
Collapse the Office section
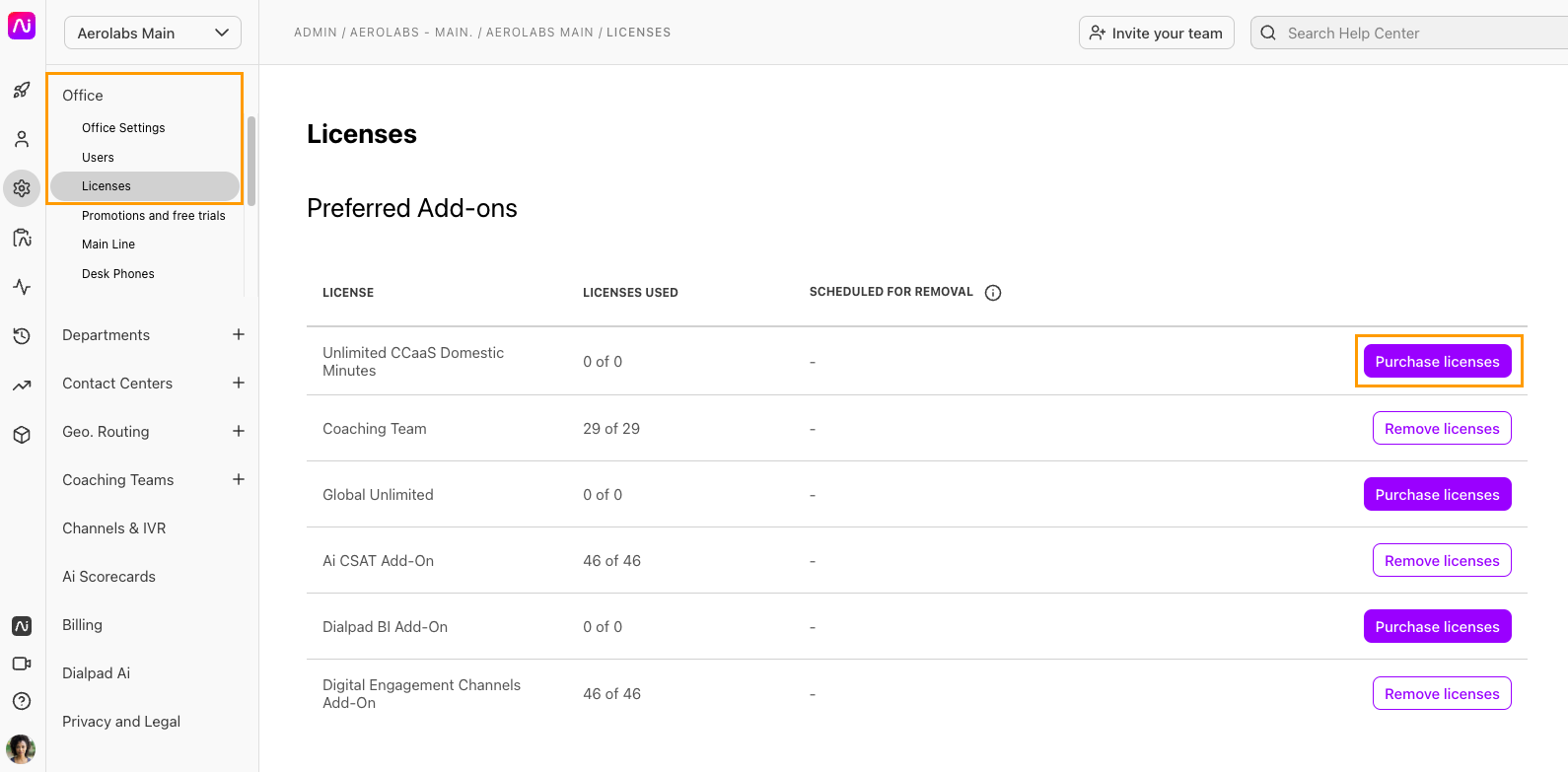coord(83,96)
